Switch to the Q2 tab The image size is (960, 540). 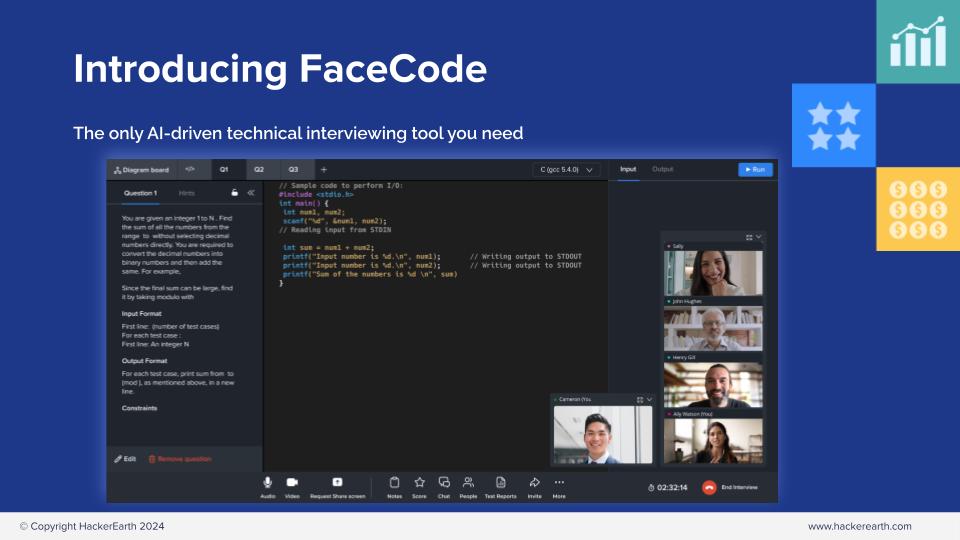[259, 170]
